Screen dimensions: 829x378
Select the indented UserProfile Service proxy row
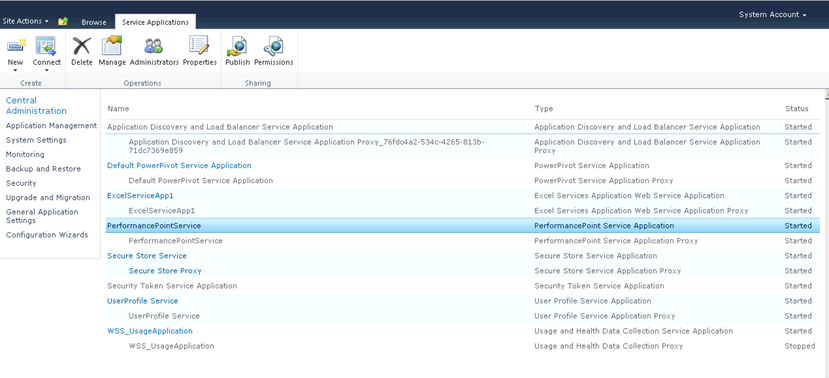point(463,316)
